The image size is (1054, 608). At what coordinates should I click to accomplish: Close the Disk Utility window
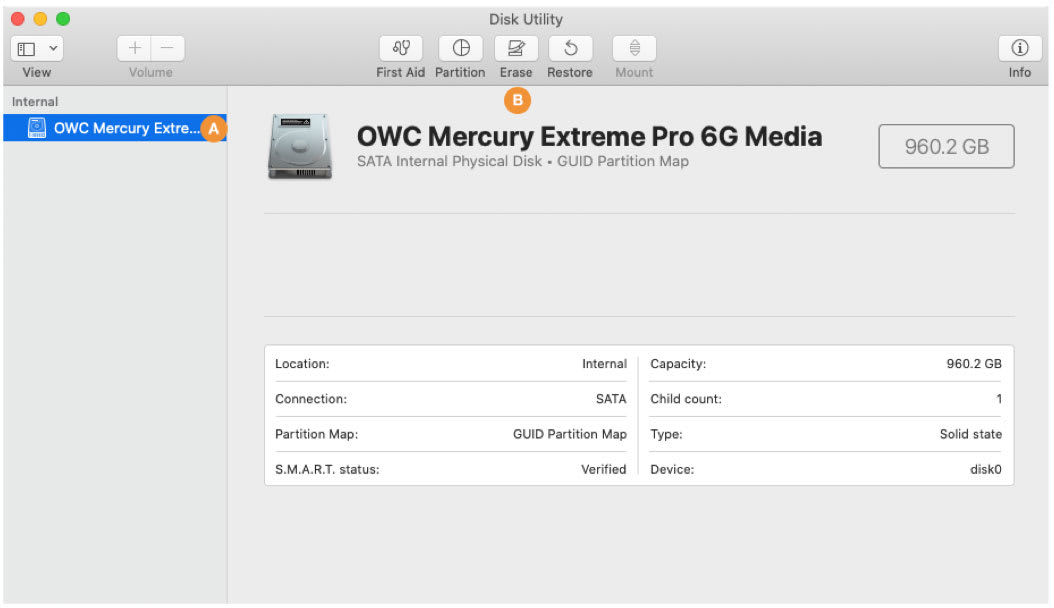(18, 19)
